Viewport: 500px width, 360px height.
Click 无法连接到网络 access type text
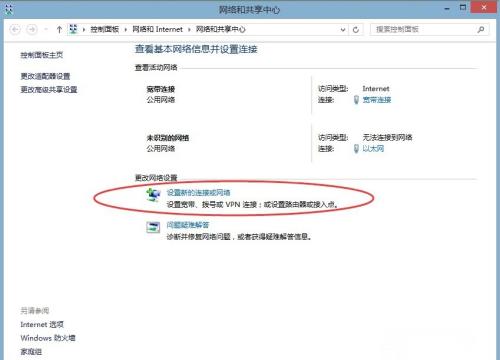[x=387, y=137]
